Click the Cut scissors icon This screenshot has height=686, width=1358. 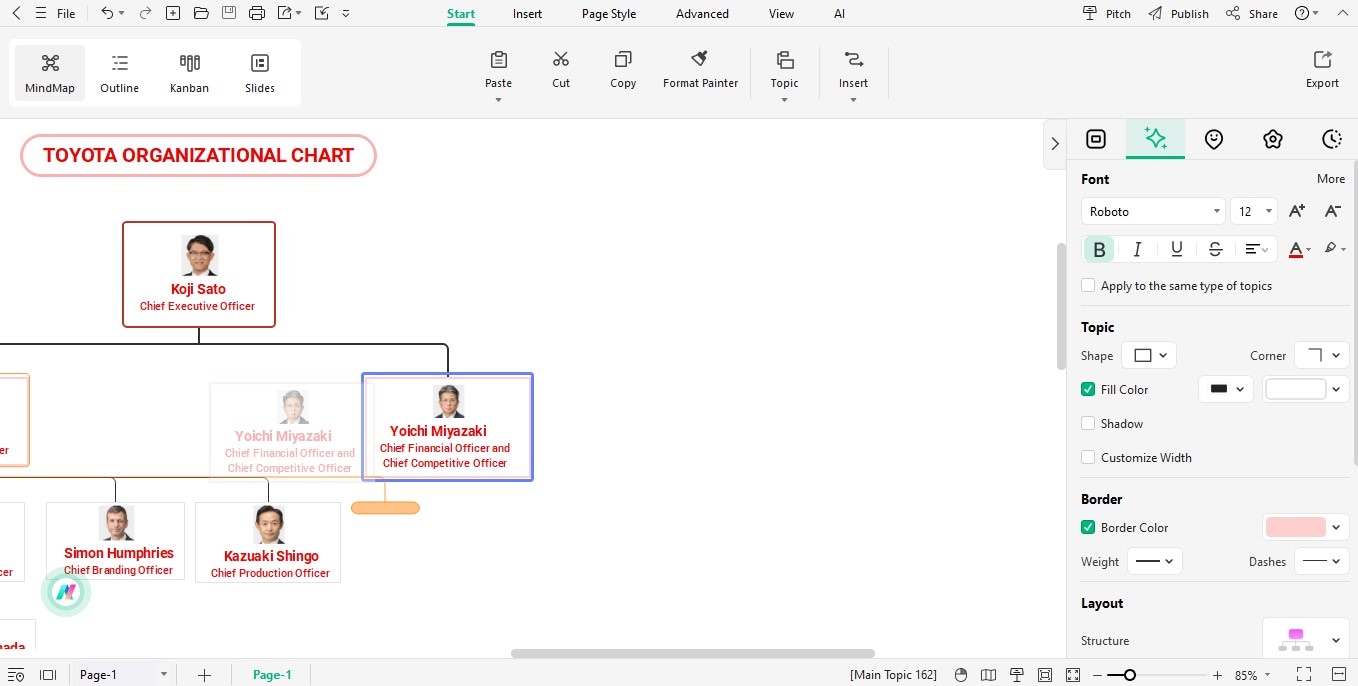point(561,60)
